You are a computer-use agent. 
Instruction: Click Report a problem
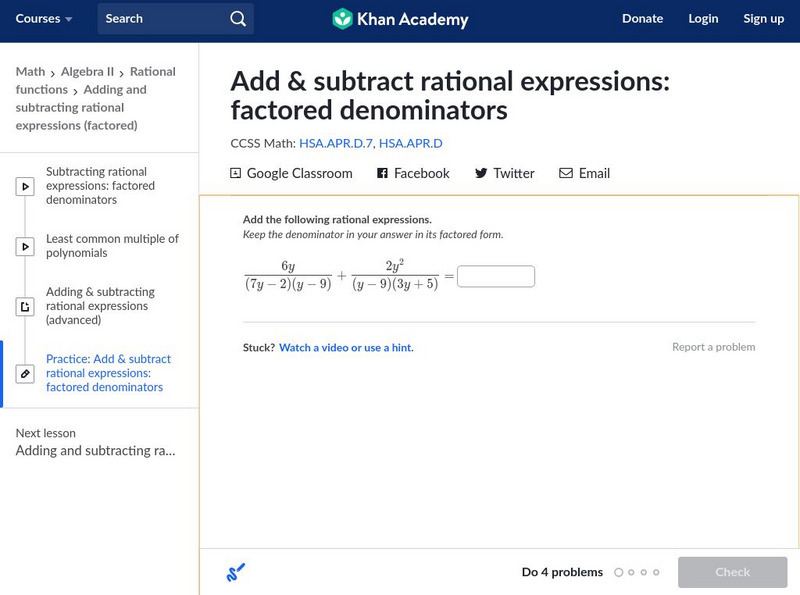coord(713,347)
